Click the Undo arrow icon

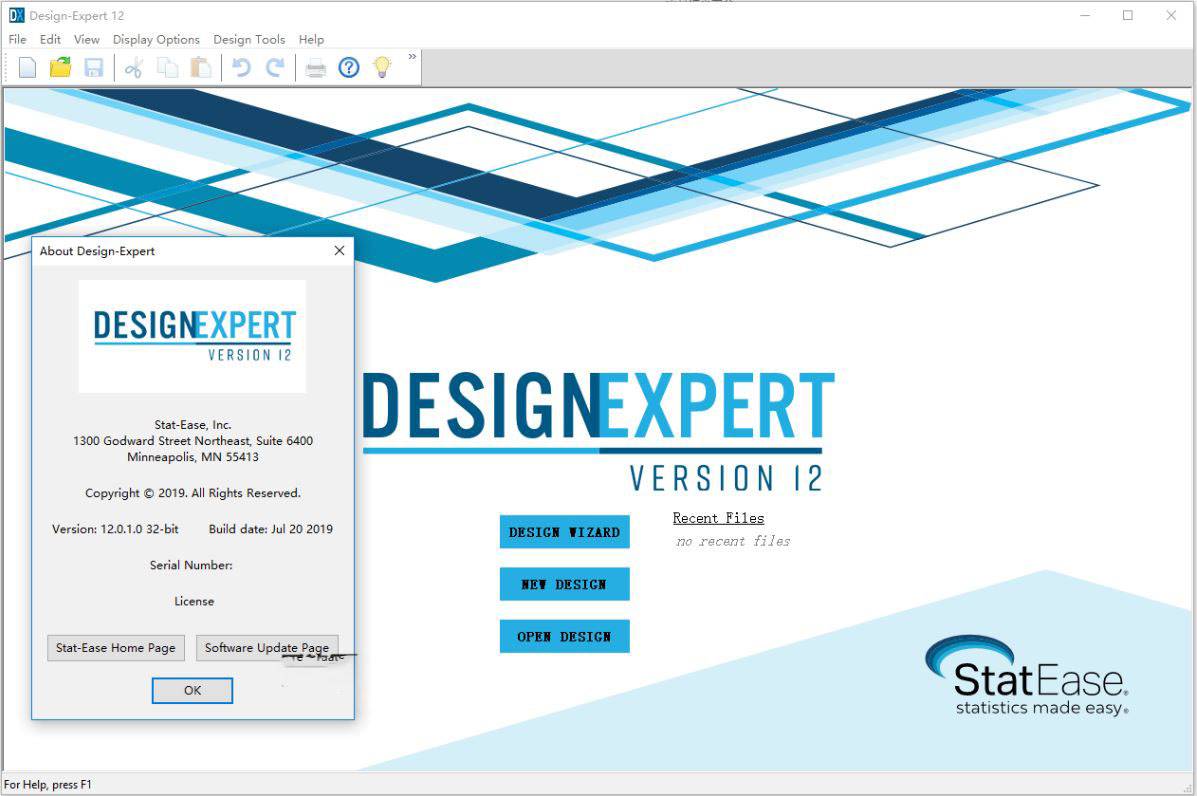pos(241,68)
